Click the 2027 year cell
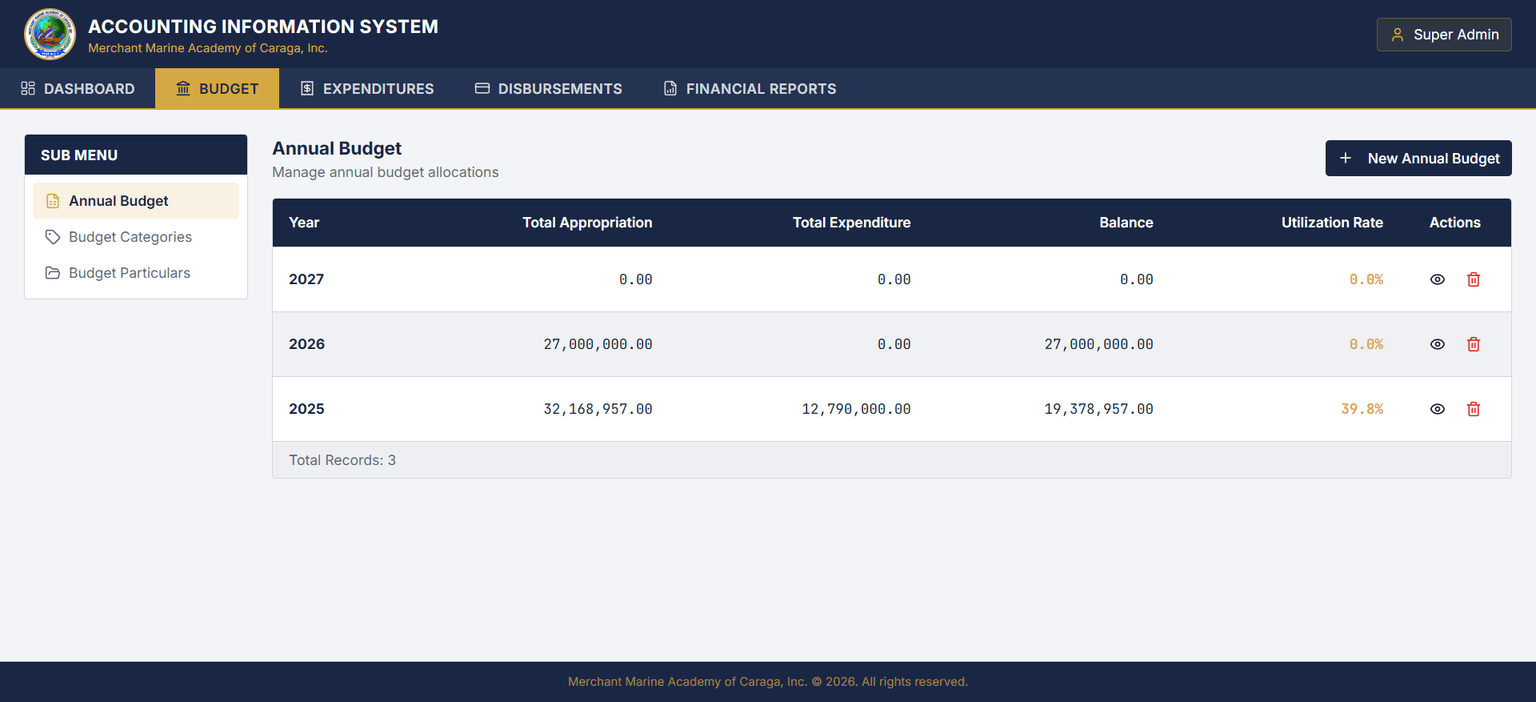 point(306,280)
